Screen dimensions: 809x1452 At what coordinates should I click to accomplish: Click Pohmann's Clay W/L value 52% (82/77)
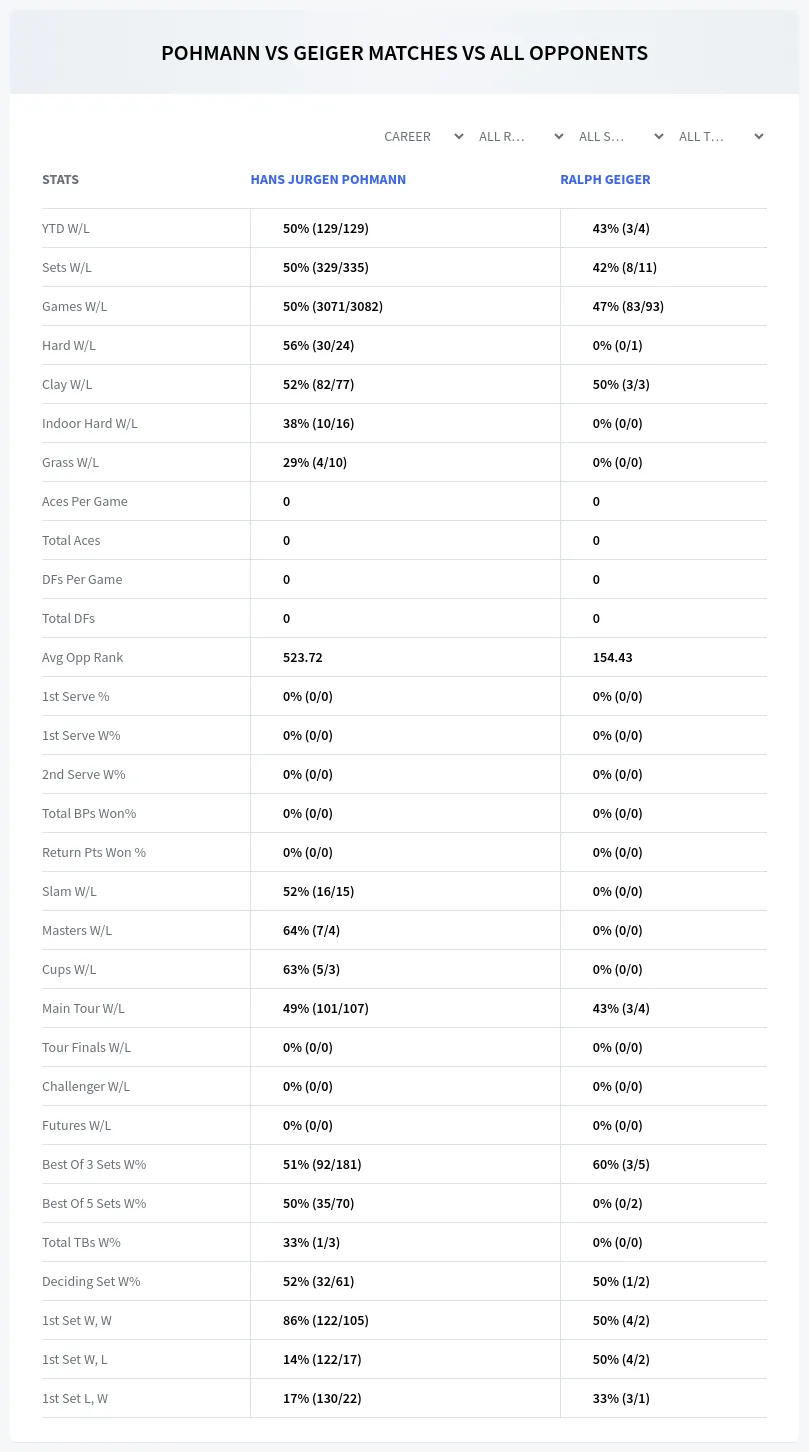tap(318, 384)
